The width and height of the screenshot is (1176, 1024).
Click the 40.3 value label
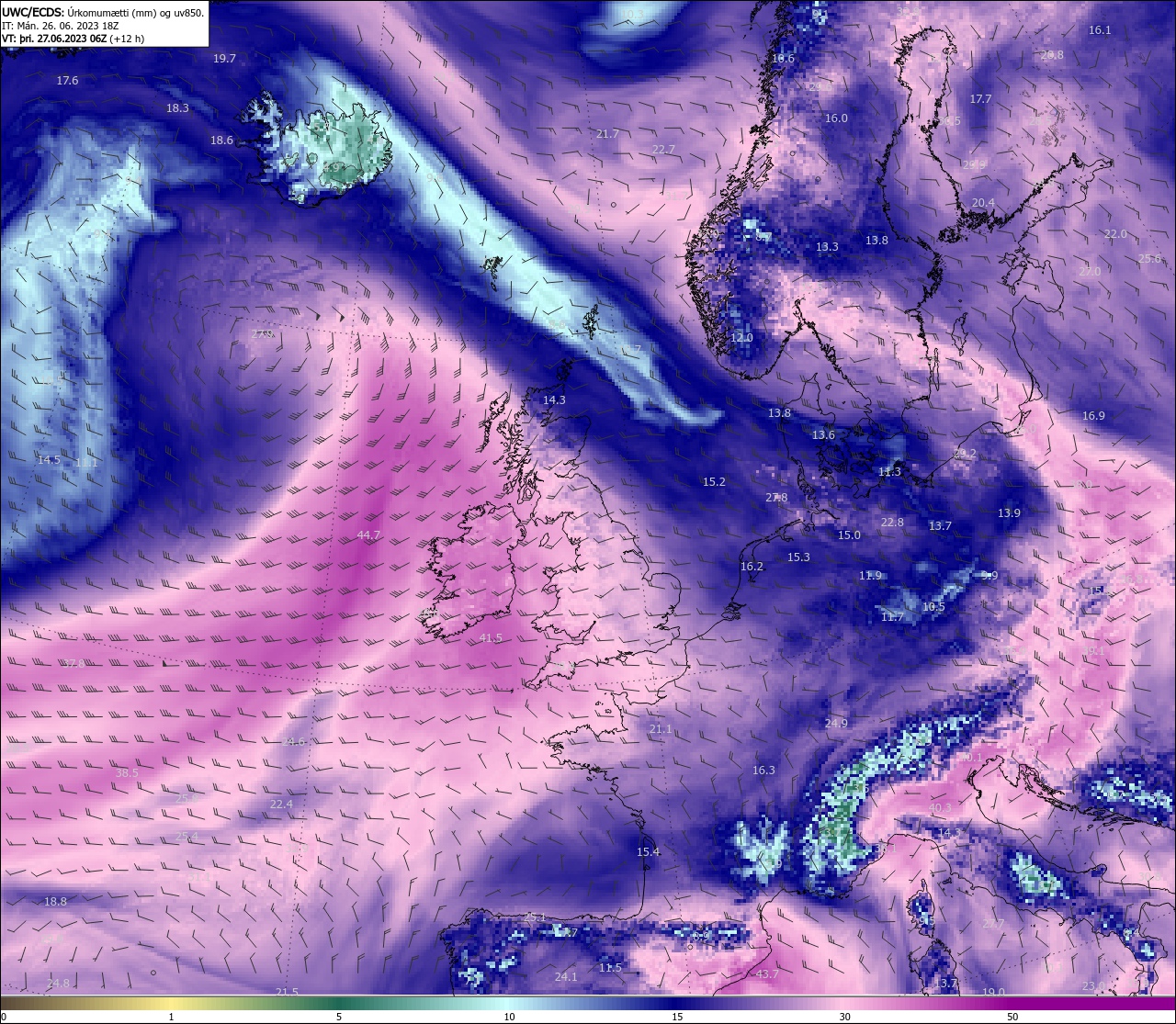941,808
